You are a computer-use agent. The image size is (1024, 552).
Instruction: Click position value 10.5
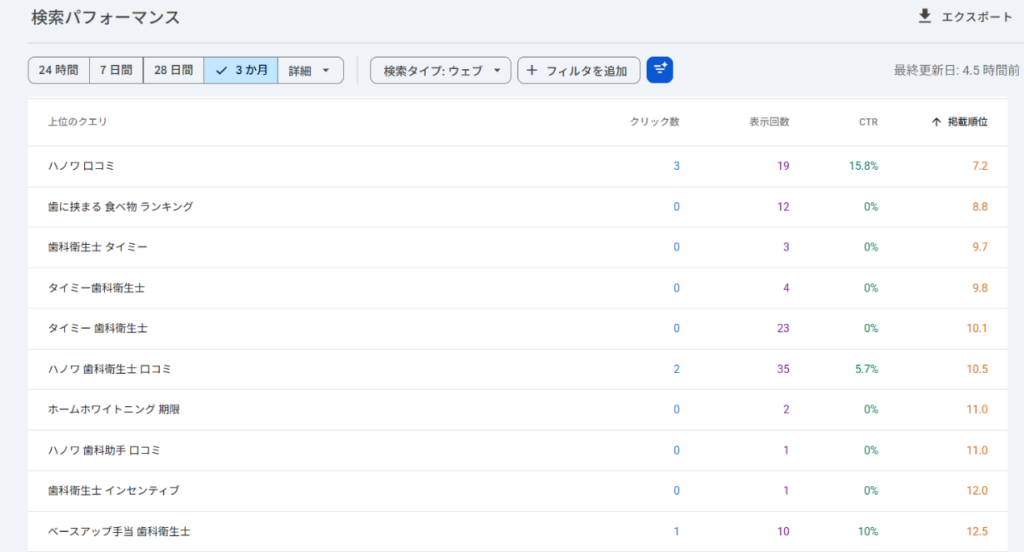tap(977, 369)
